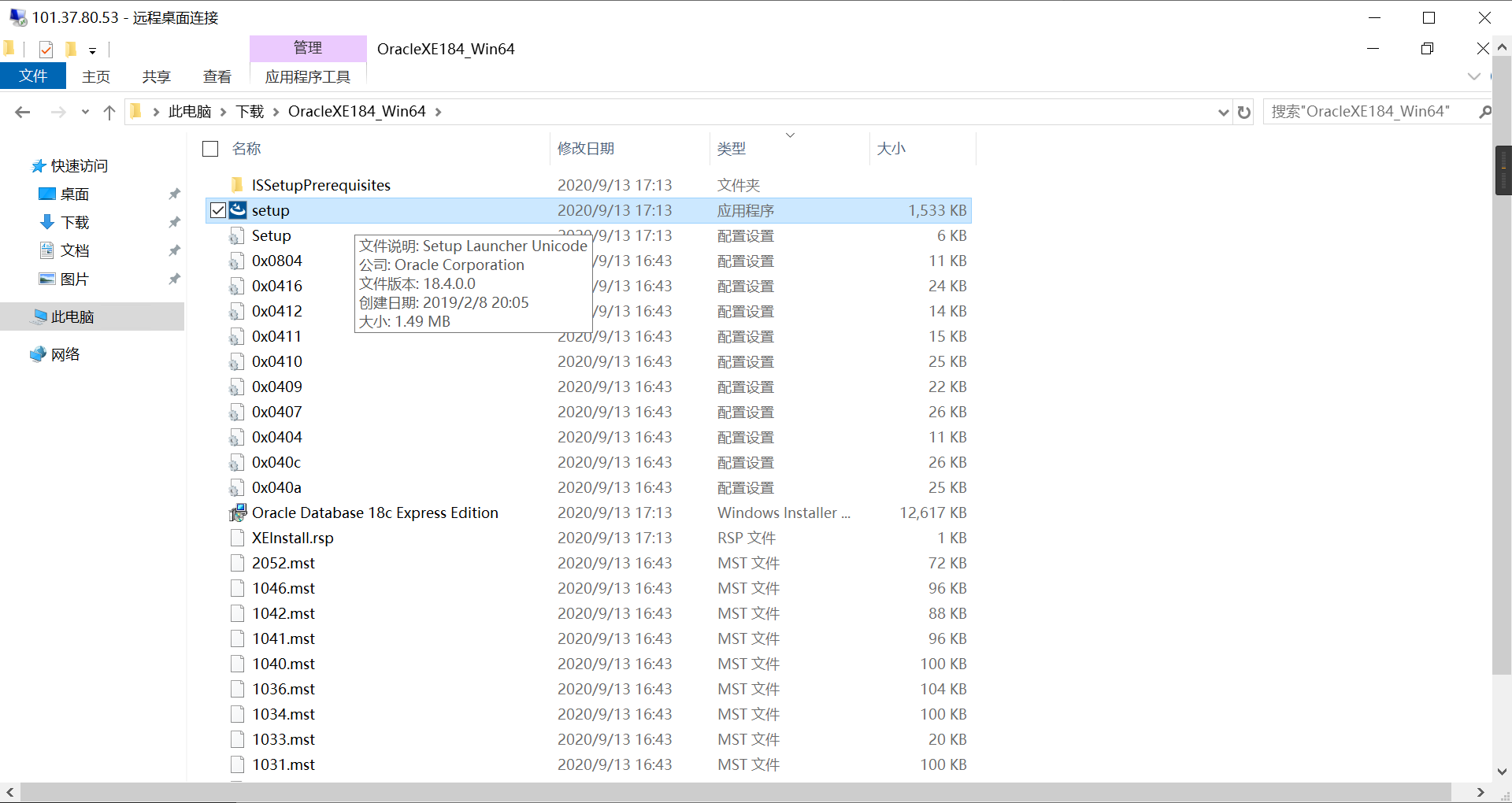Open 文档 in quick access
Image resolution: width=1512 pixels, height=803 pixels.
point(75,251)
